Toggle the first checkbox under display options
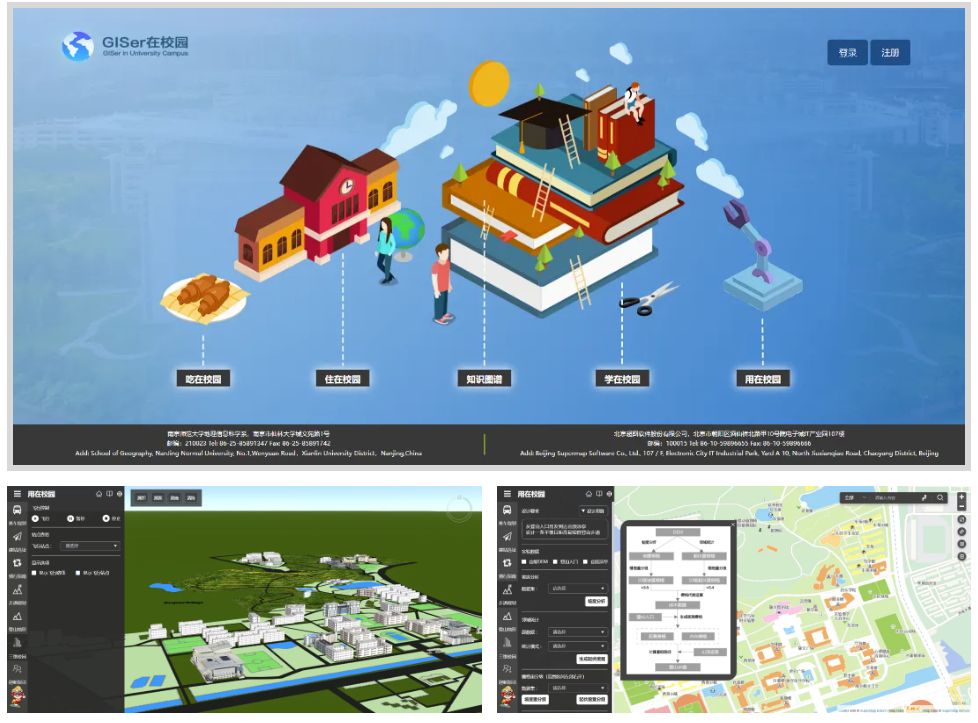 [x=36, y=573]
